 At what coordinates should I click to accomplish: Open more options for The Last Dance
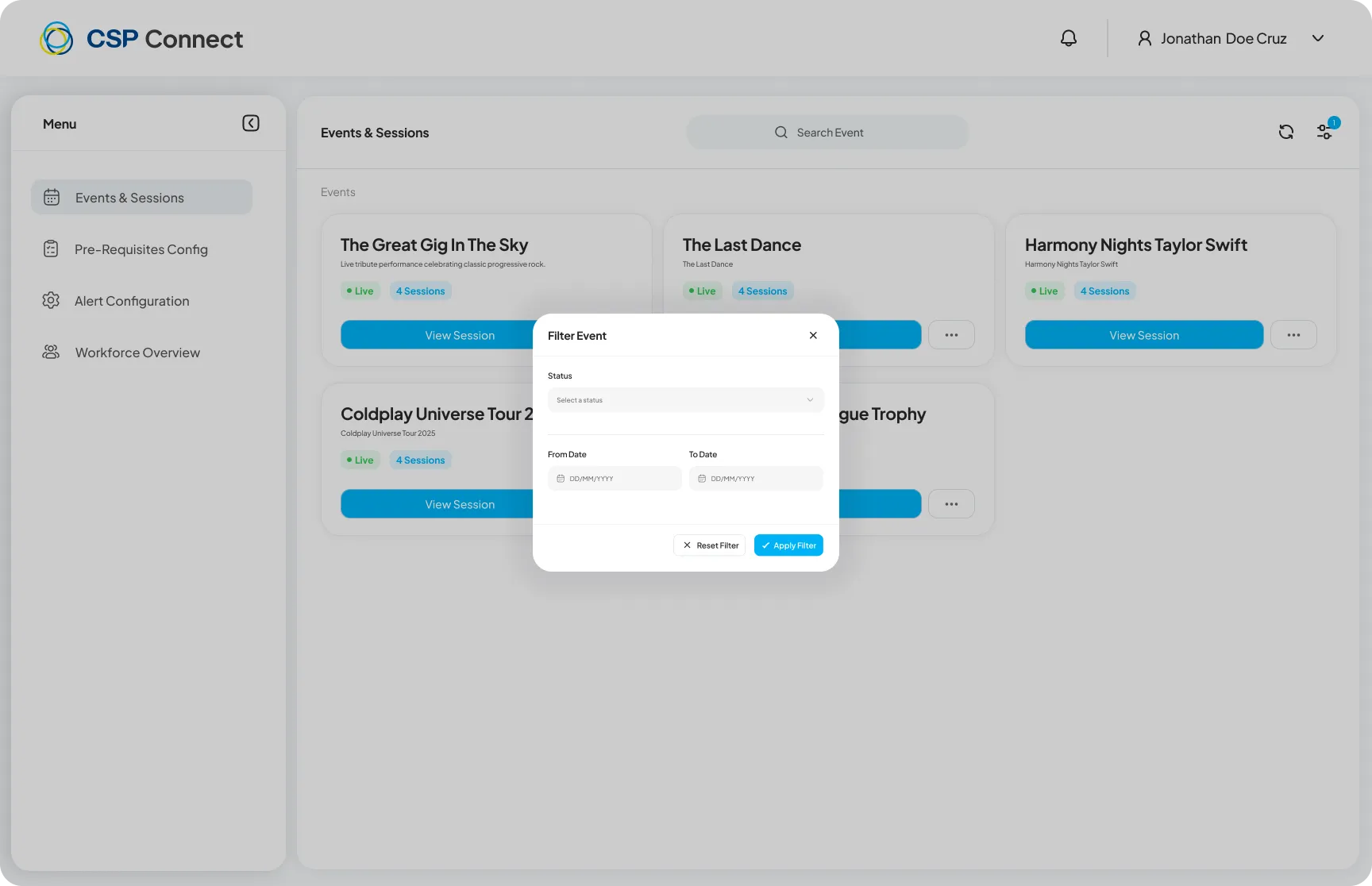tap(951, 335)
